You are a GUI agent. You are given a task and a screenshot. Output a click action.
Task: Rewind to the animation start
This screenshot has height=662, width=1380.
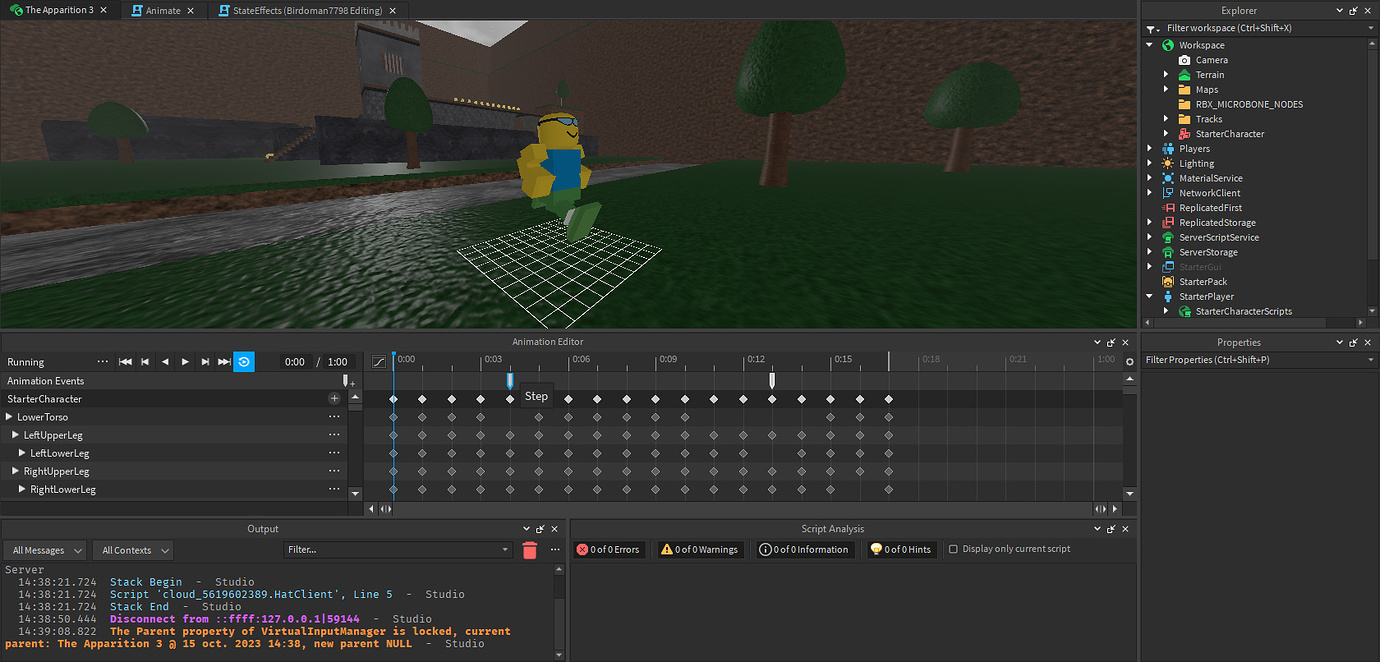(124, 362)
